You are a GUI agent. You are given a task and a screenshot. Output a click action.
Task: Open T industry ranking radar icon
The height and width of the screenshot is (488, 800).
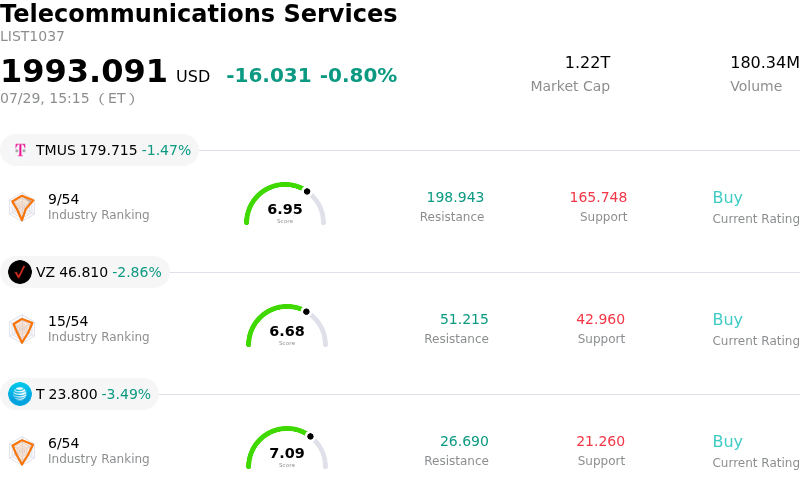pos(22,451)
